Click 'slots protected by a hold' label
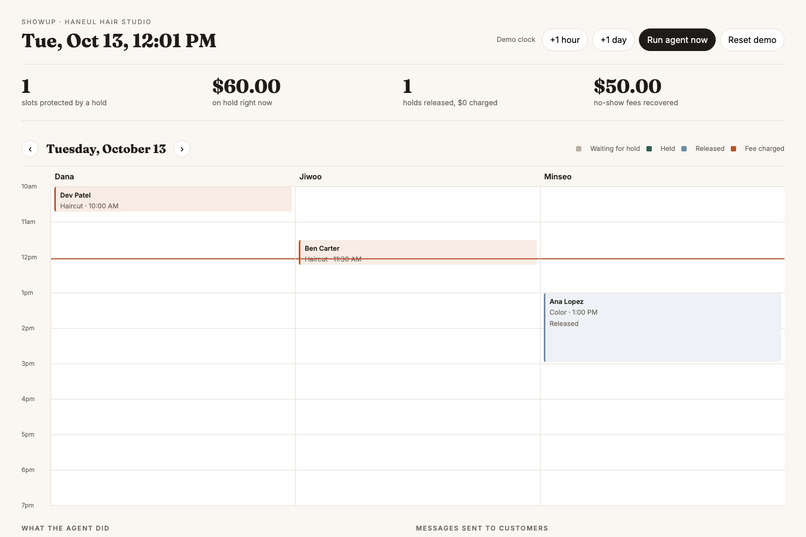 click(x=64, y=103)
